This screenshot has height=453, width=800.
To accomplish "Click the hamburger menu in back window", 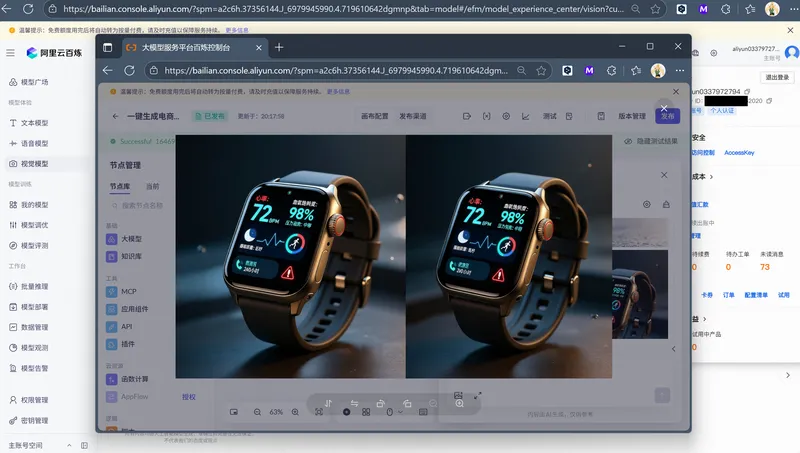I will [x=10, y=53].
